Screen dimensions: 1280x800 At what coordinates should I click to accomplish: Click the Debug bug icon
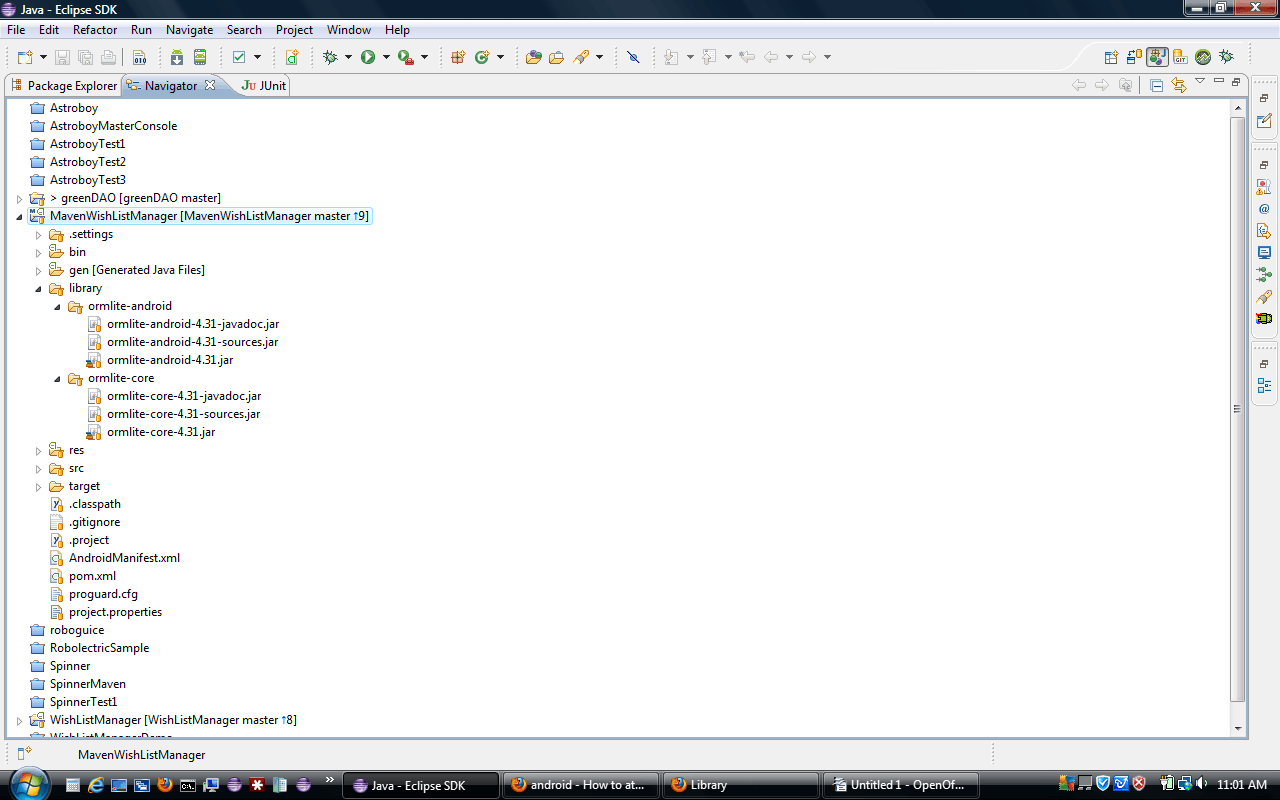[331, 57]
